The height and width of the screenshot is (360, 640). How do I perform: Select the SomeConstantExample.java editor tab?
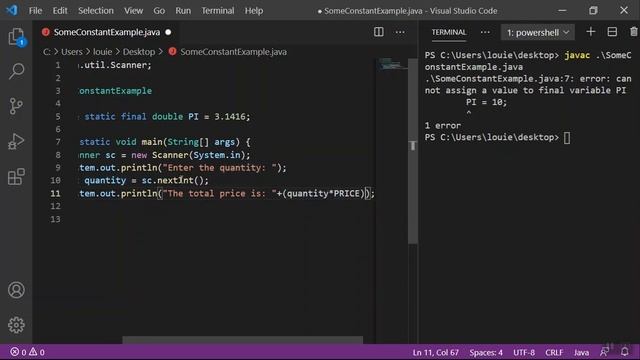[107, 32]
